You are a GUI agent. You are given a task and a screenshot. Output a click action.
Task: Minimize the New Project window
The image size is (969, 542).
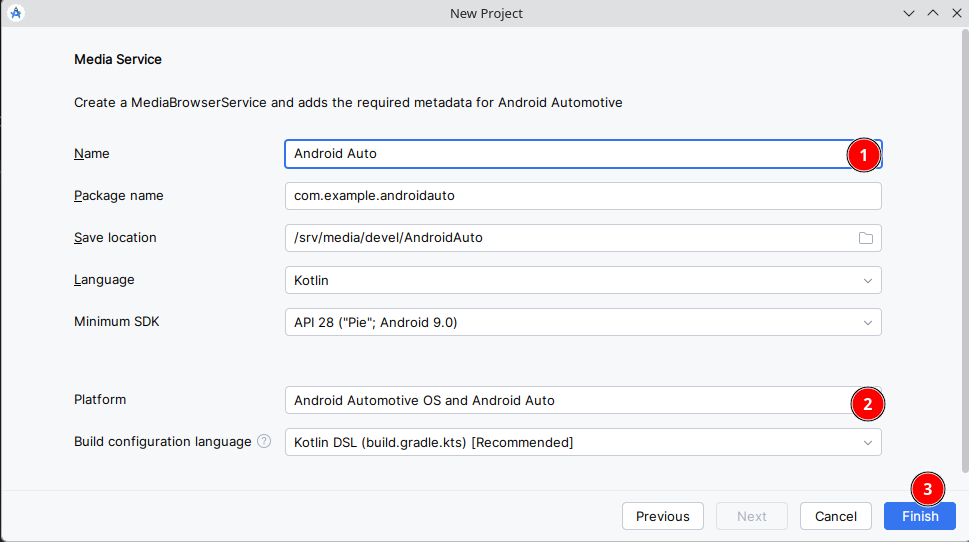pyautogui.click(x=909, y=13)
